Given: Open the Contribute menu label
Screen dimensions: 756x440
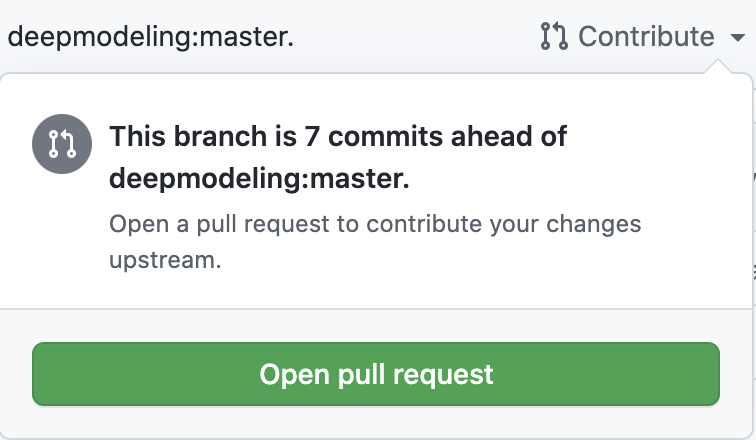Looking at the screenshot, I should [x=646, y=37].
